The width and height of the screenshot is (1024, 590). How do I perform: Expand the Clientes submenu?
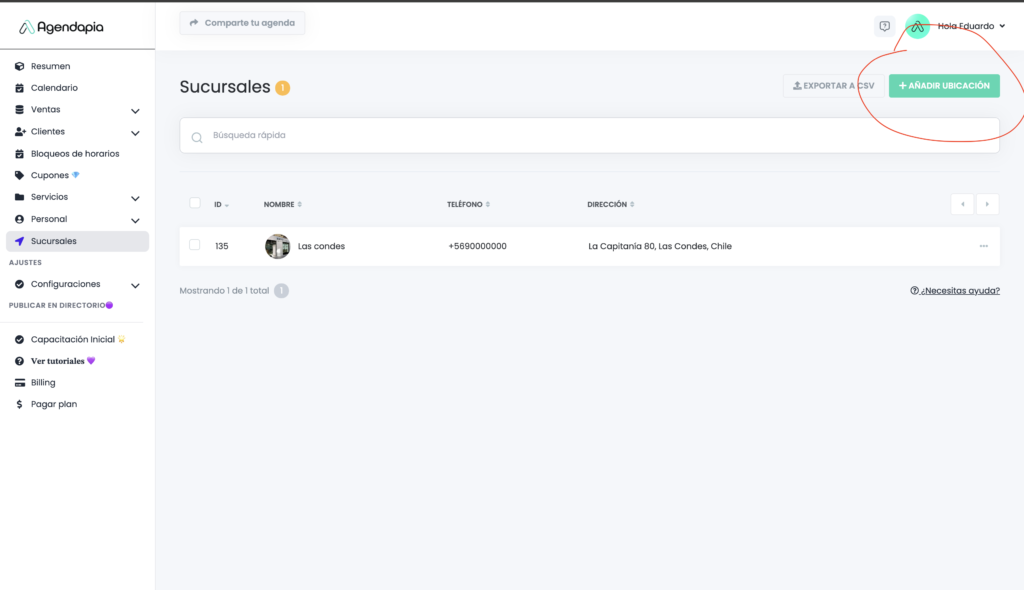coord(135,132)
